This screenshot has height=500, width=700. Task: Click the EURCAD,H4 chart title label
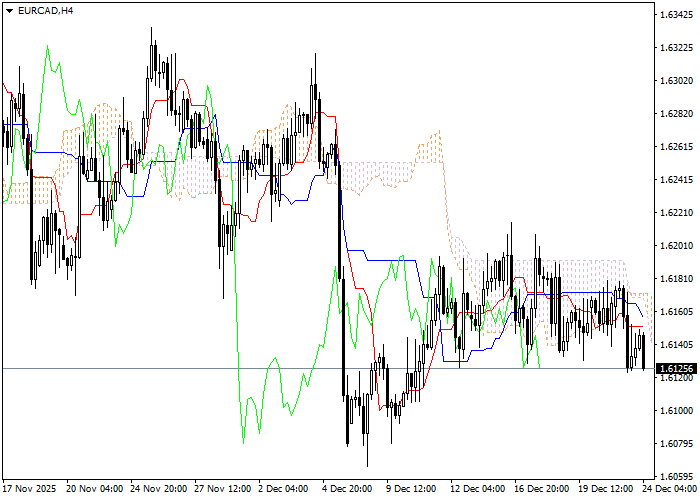click(46, 11)
